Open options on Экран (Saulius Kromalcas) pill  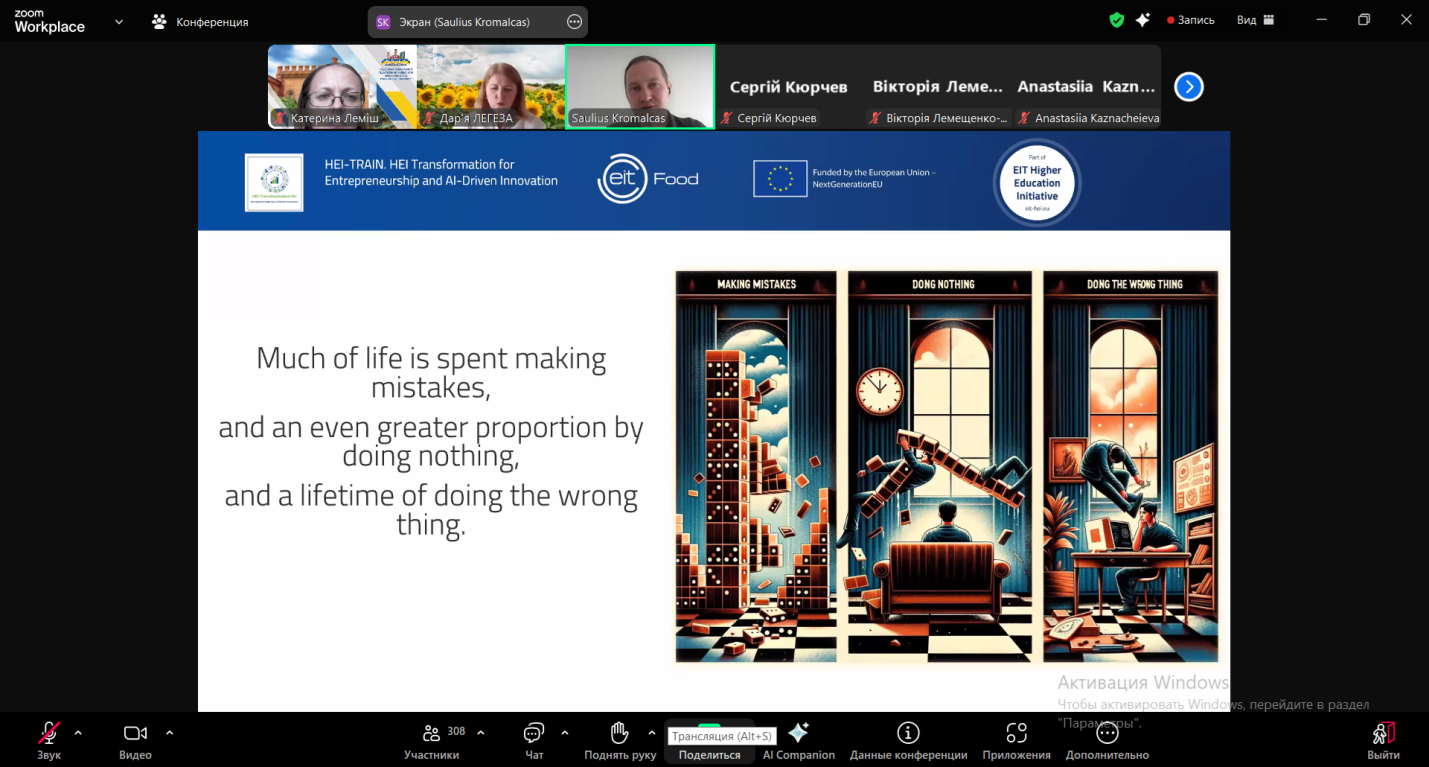pos(574,21)
